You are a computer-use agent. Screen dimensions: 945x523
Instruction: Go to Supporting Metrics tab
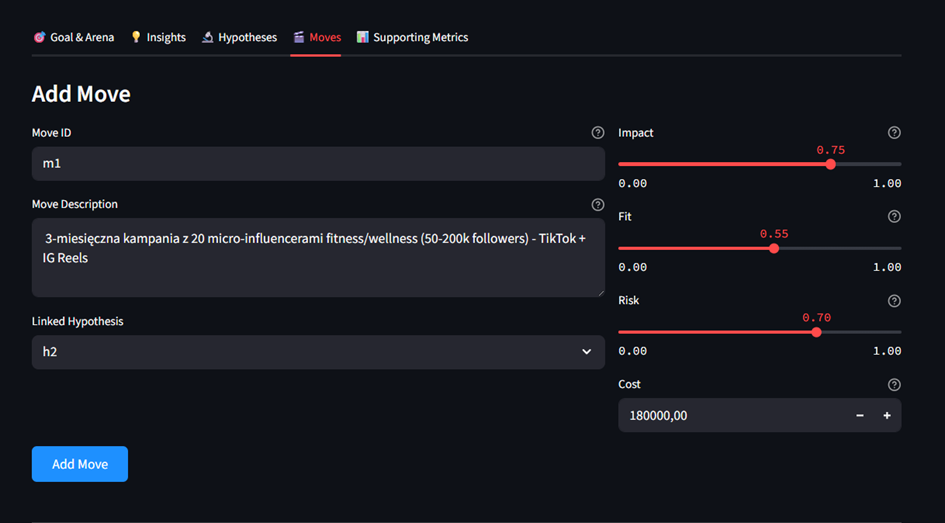click(412, 37)
